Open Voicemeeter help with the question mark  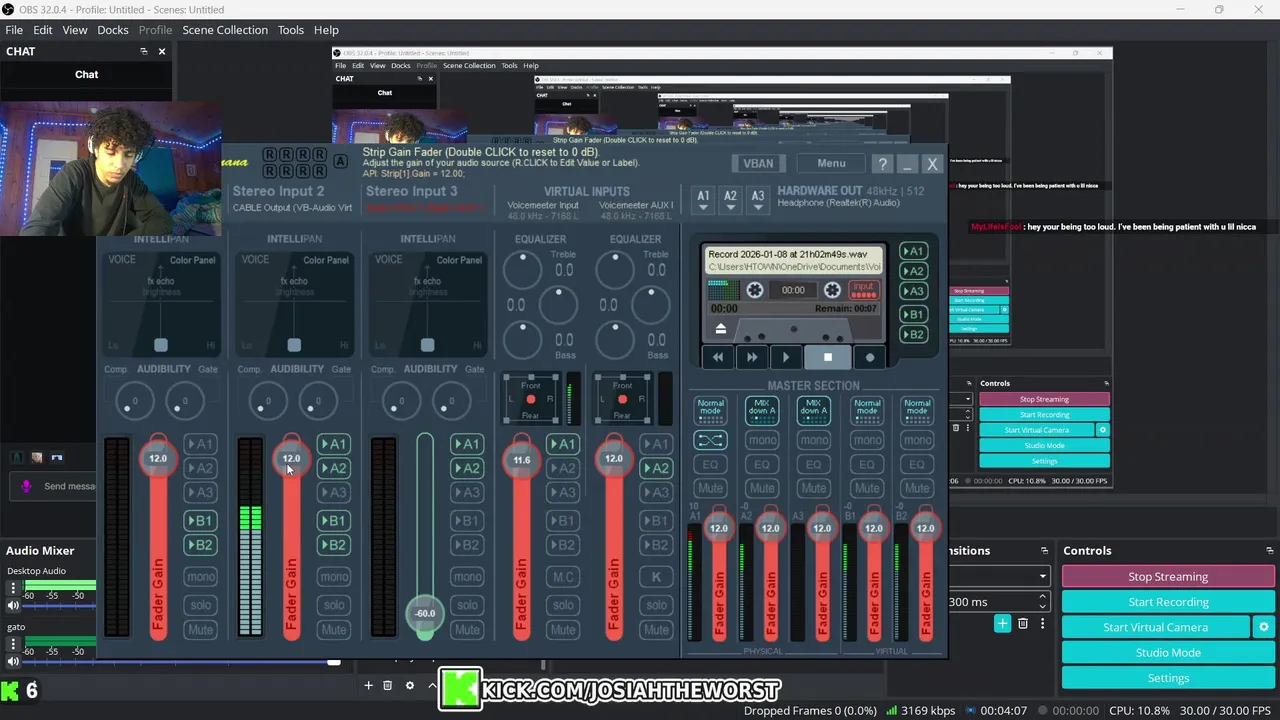pyautogui.click(x=882, y=164)
